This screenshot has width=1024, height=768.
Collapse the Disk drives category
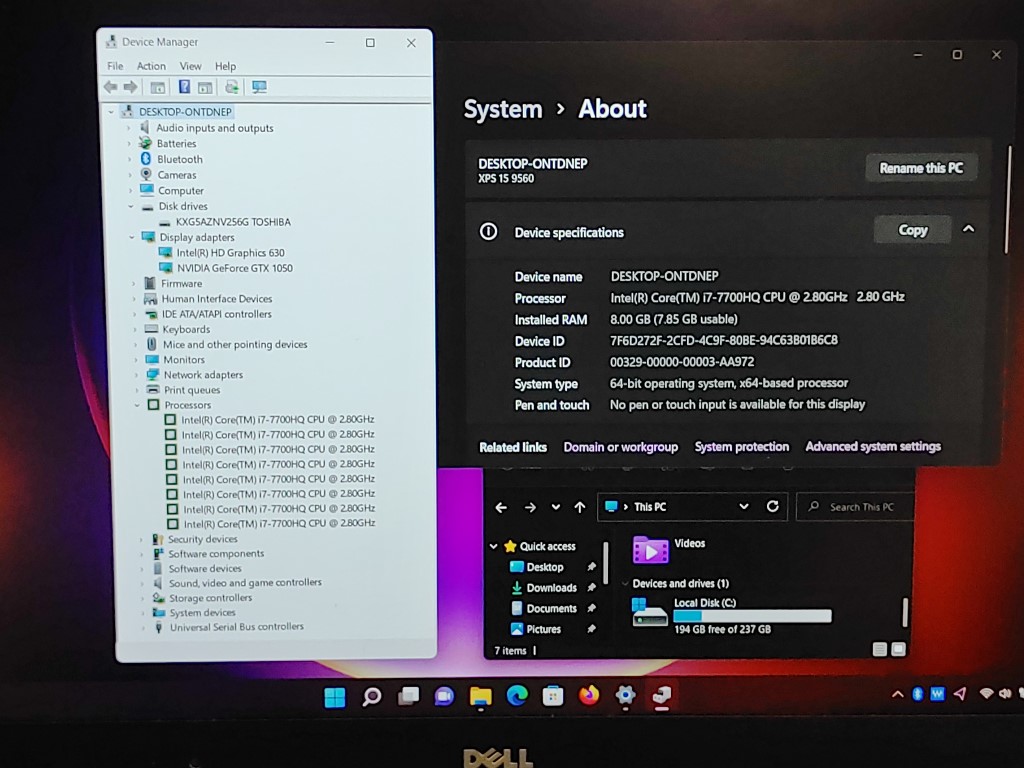click(131, 206)
